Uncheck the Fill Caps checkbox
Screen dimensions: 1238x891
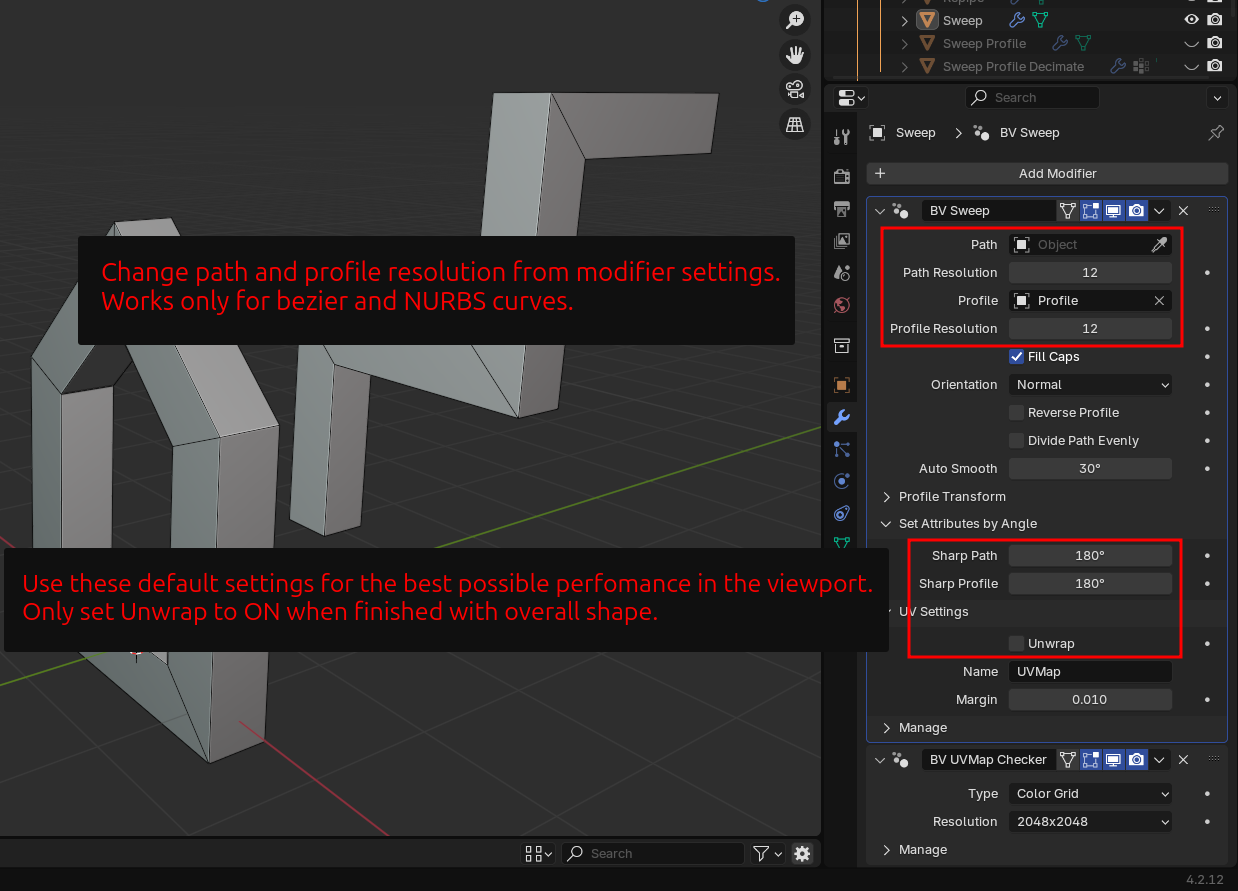(x=1016, y=357)
